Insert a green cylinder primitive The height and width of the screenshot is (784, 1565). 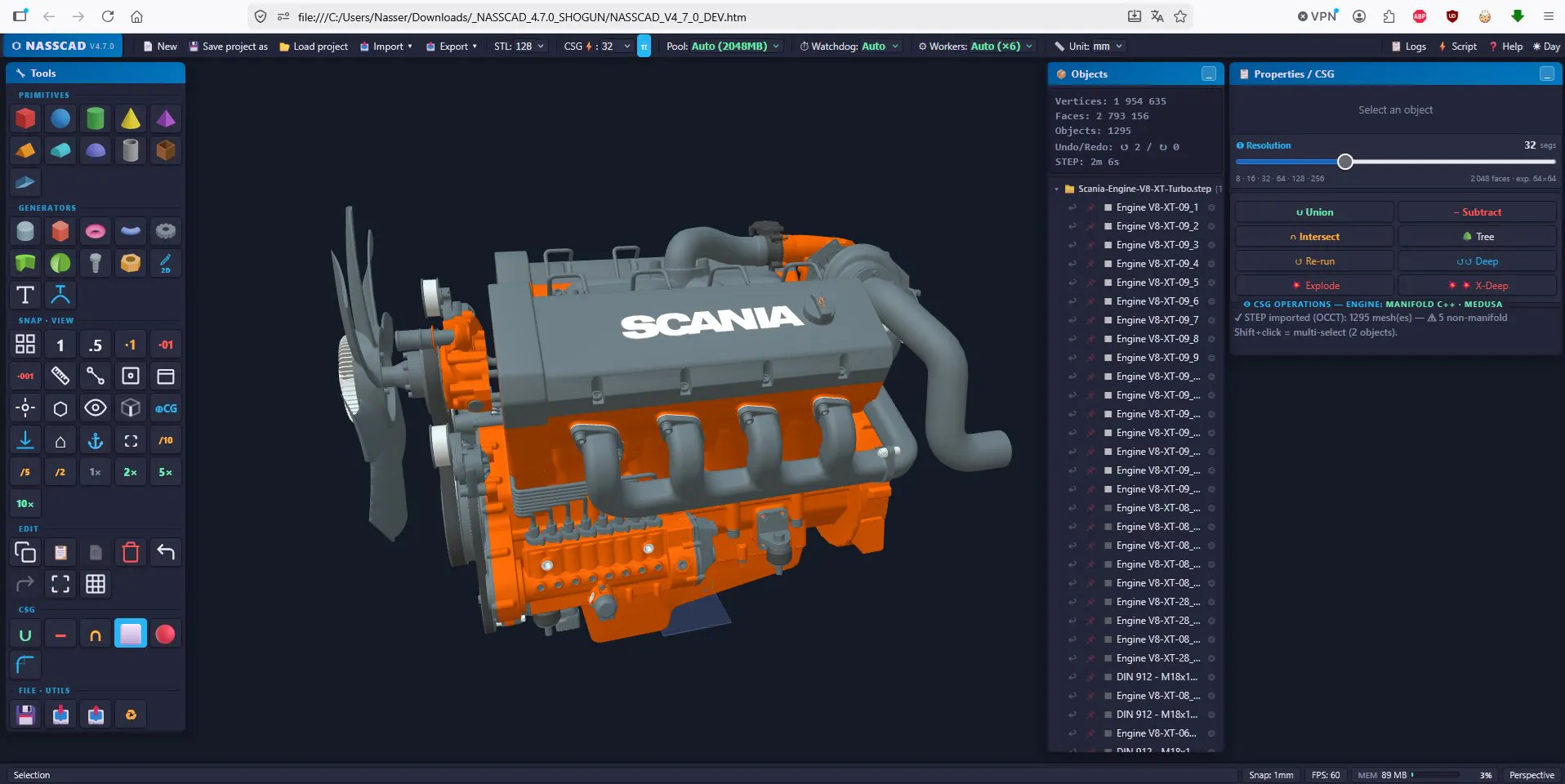pos(96,118)
